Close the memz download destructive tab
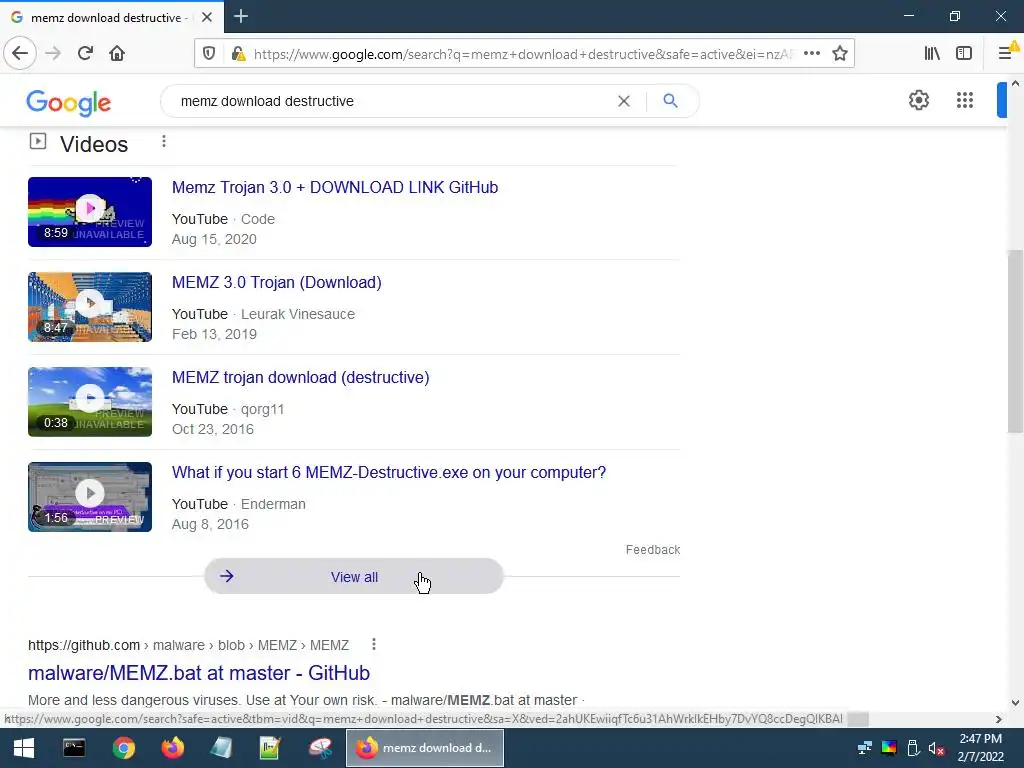1024x768 pixels. 206,17
